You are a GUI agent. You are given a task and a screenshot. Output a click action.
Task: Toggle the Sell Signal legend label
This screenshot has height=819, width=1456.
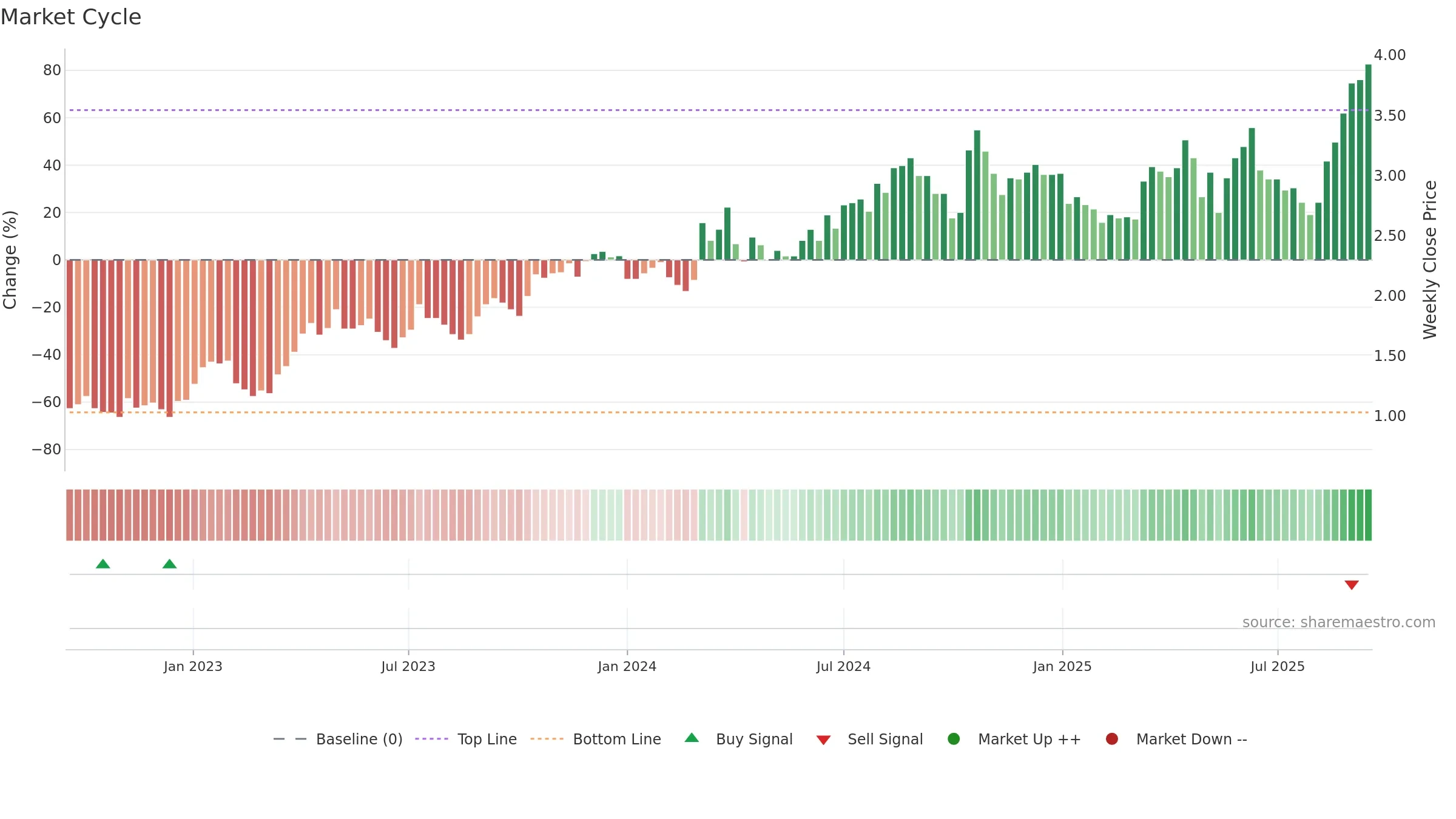tap(885, 739)
